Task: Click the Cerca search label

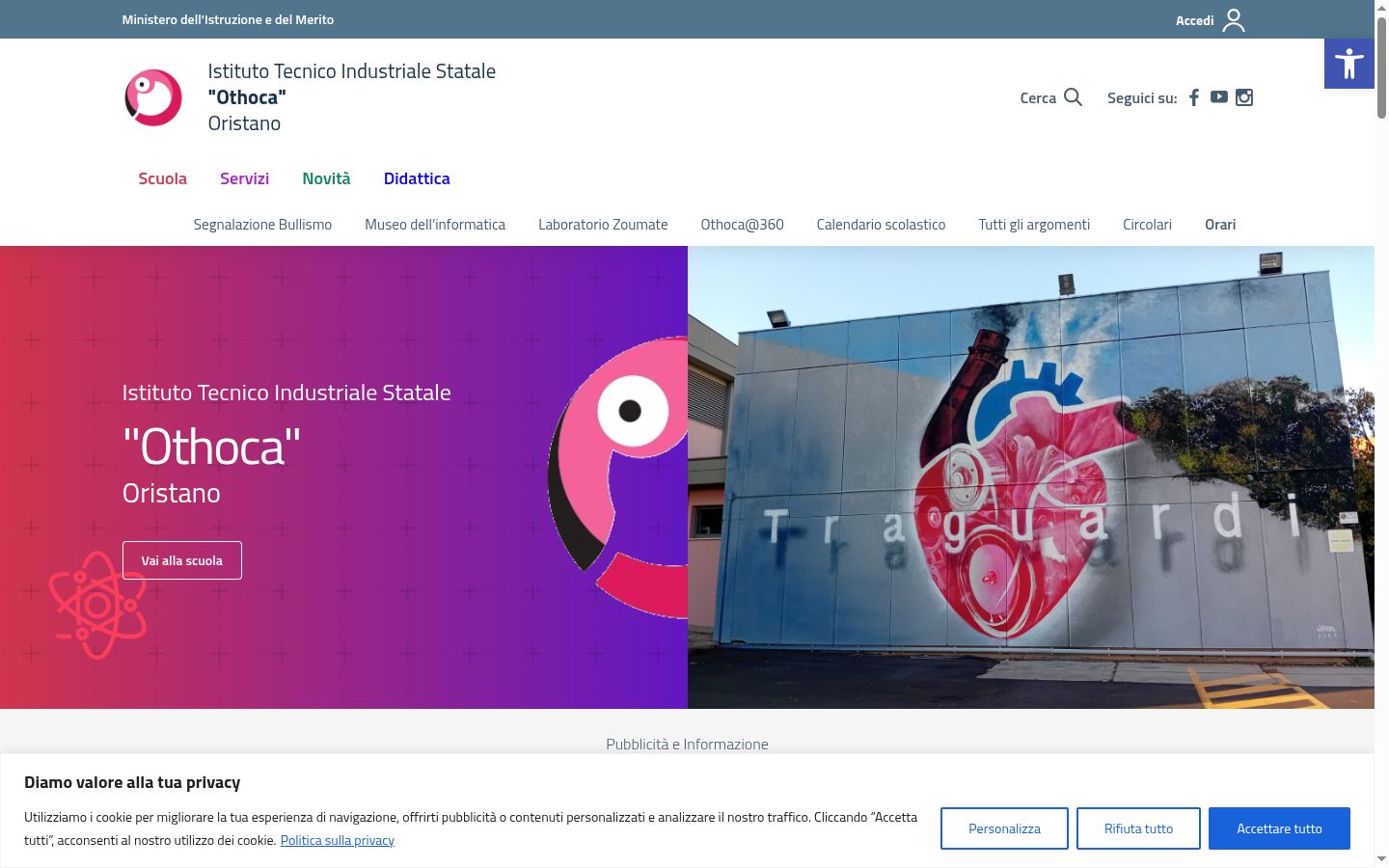Action: coord(1038,97)
